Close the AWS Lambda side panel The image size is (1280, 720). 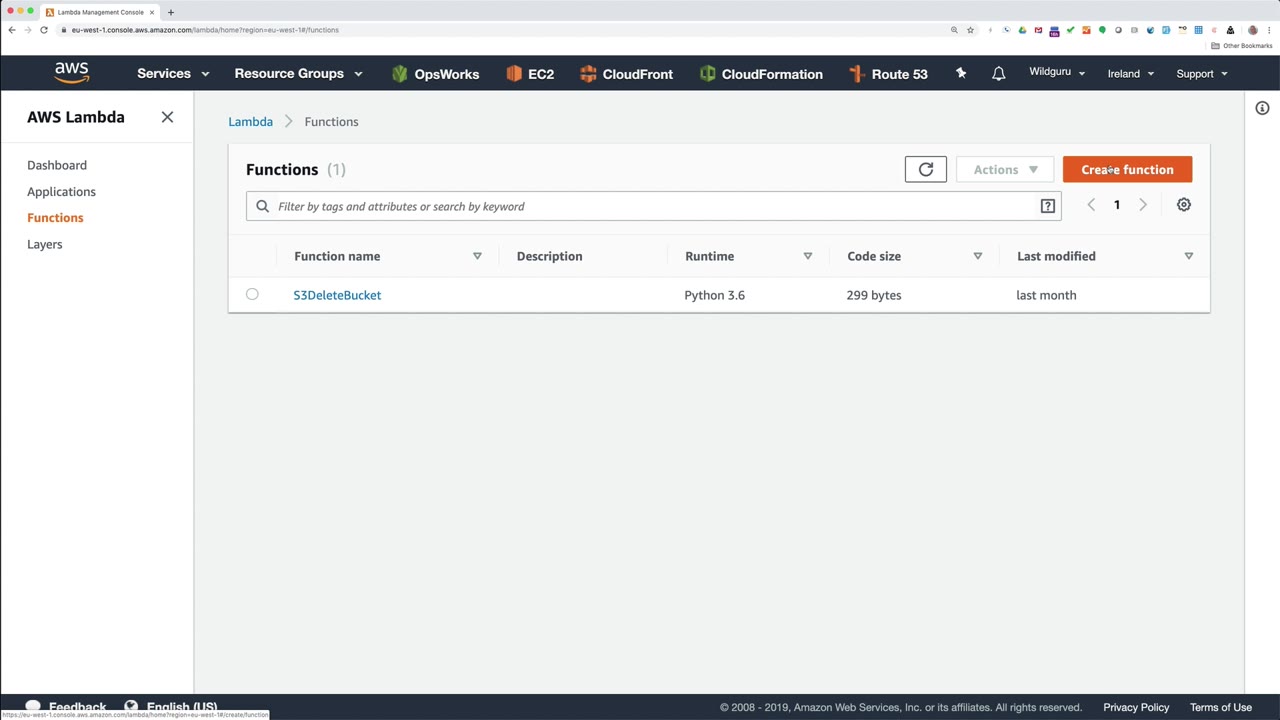[167, 117]
